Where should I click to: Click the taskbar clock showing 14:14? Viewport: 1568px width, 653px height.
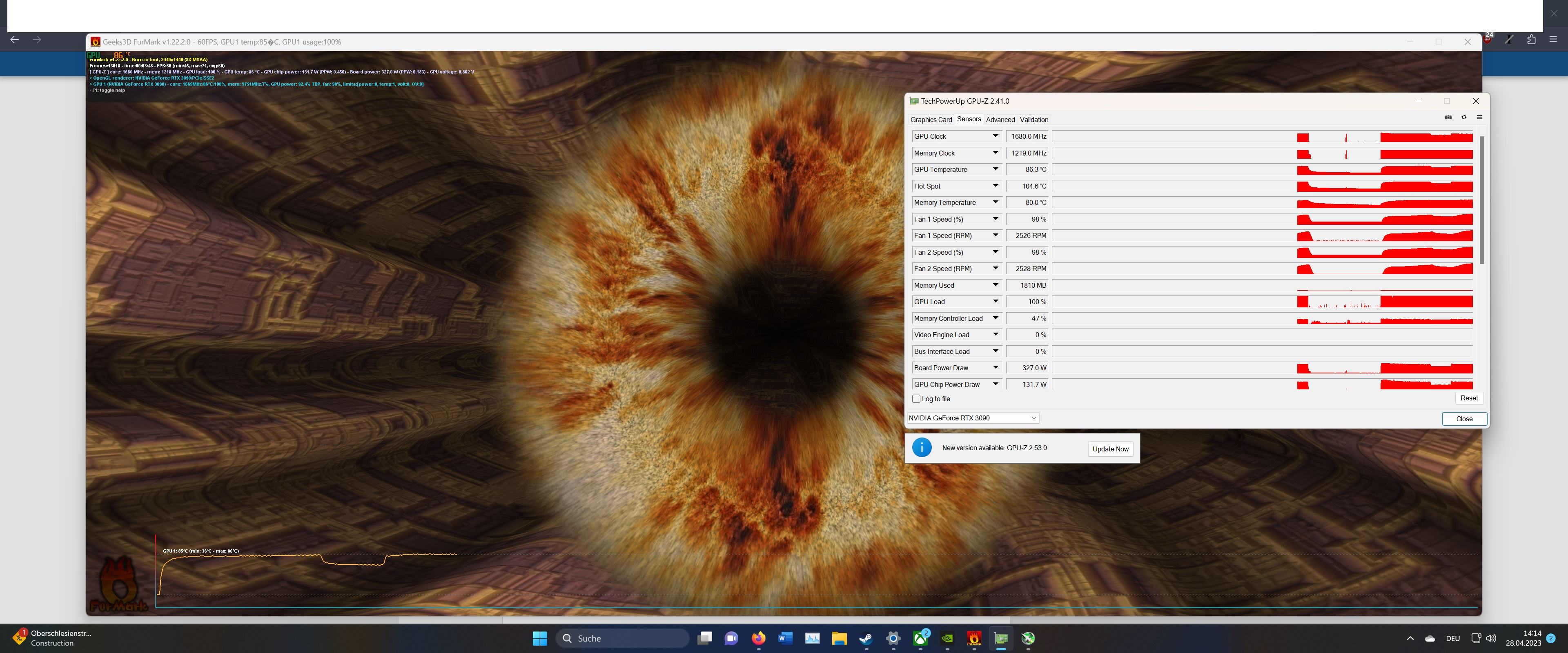click(x=1523, y=638)
